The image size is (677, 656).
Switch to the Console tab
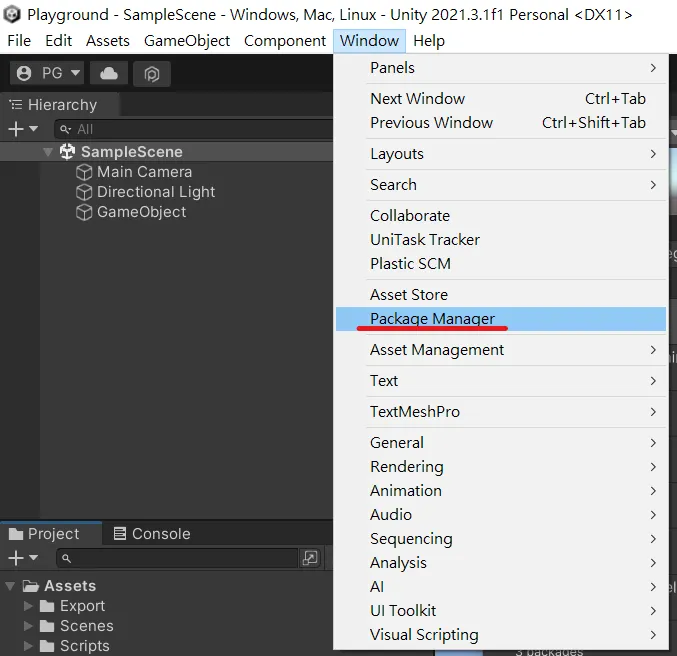click(152, 534)
